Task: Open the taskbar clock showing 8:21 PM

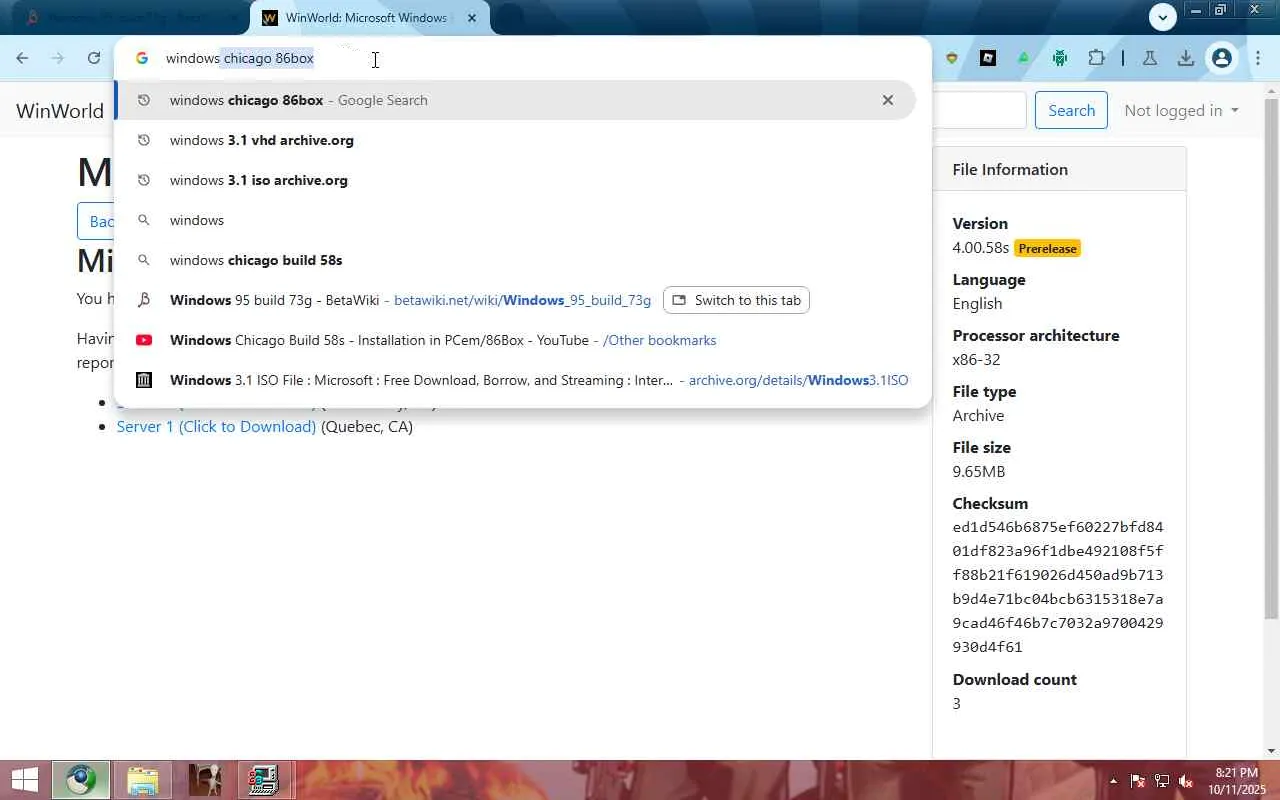Action: coord(1236,781)
